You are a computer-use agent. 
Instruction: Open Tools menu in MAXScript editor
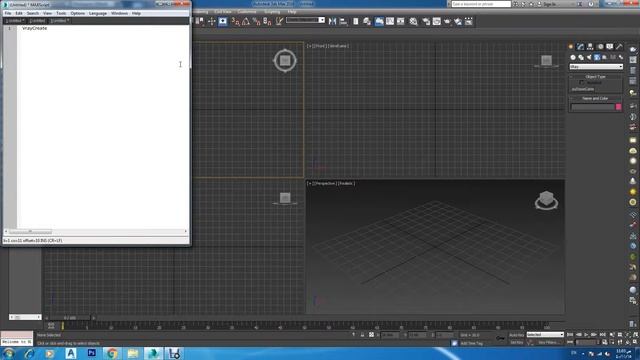[61, 13]
